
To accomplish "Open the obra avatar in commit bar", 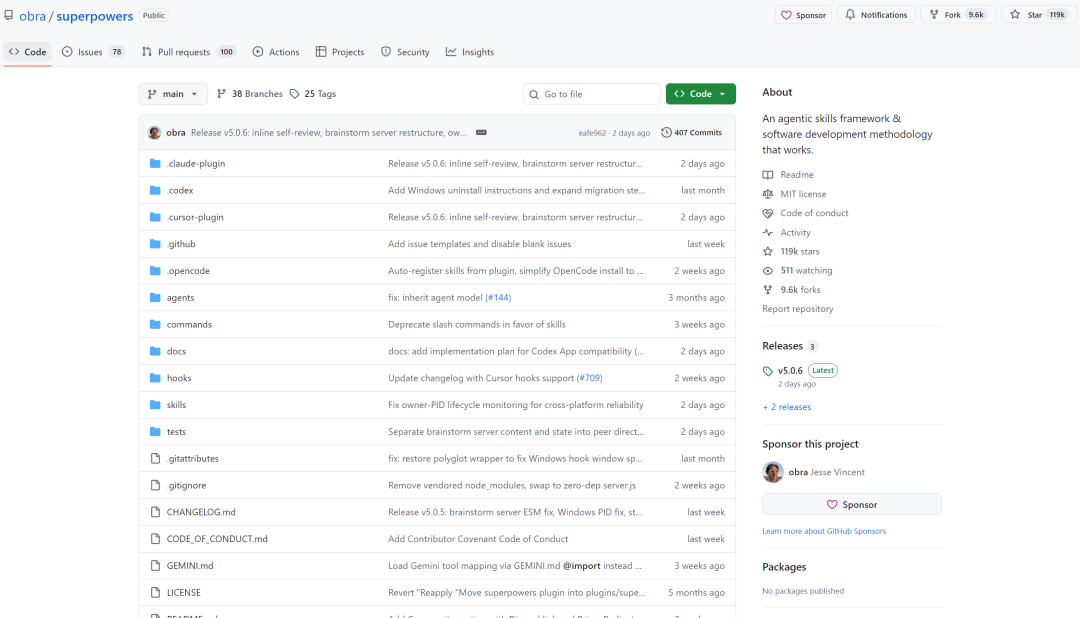I will point(154,132).
